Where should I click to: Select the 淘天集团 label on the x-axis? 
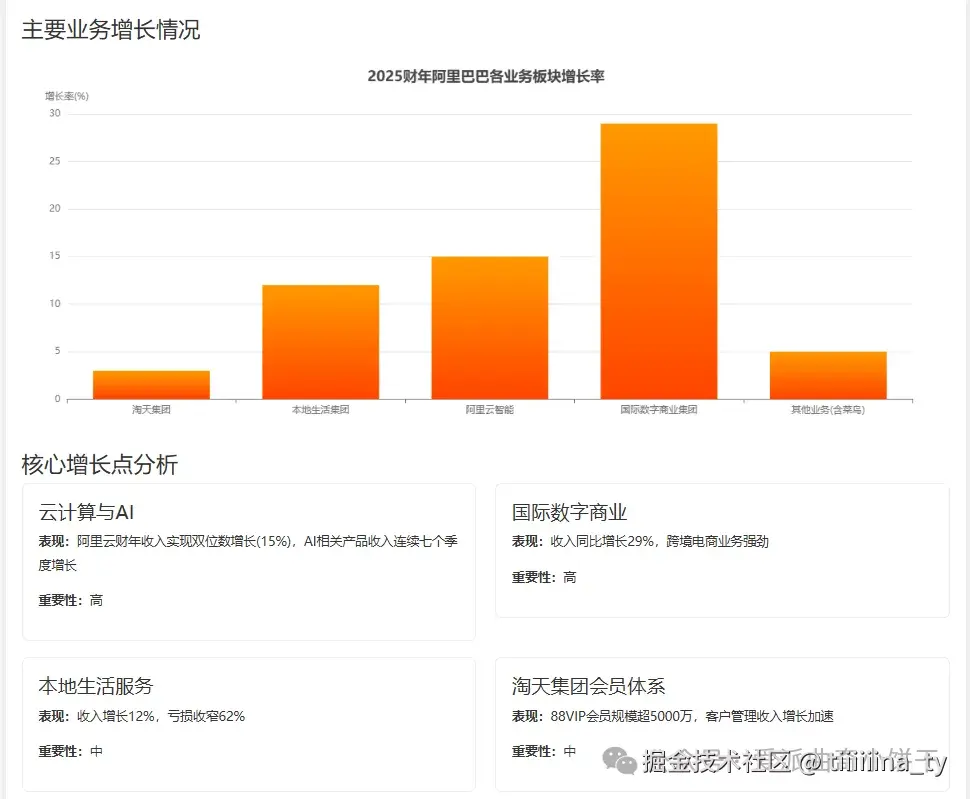pyautogui.click(x=150, y=409)
